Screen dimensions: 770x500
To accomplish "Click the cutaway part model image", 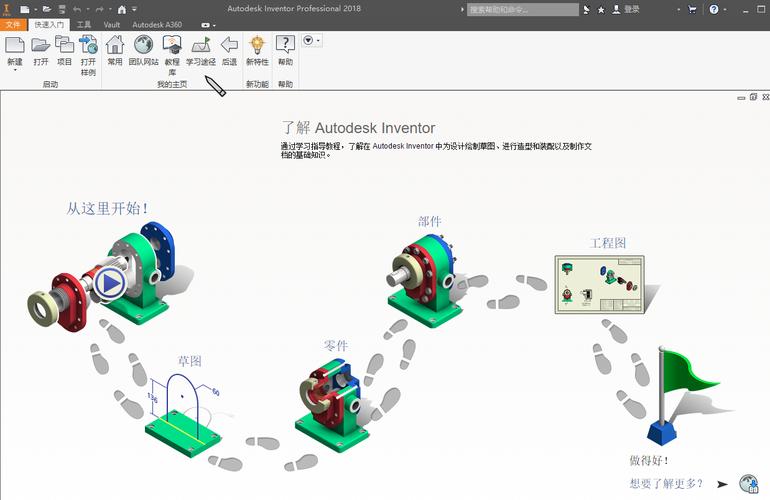I will click(332, 405).
